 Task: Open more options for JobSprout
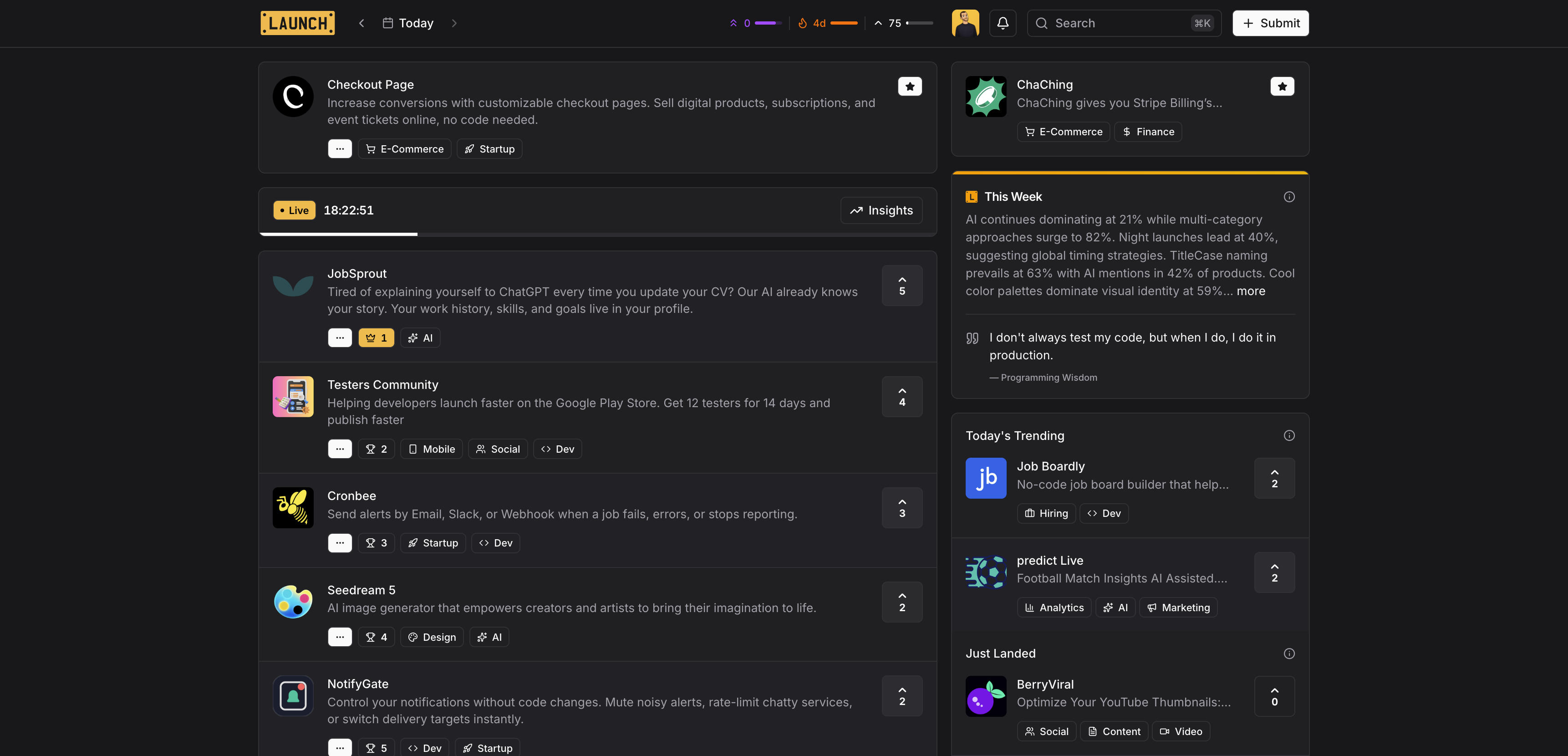point(340,338)
